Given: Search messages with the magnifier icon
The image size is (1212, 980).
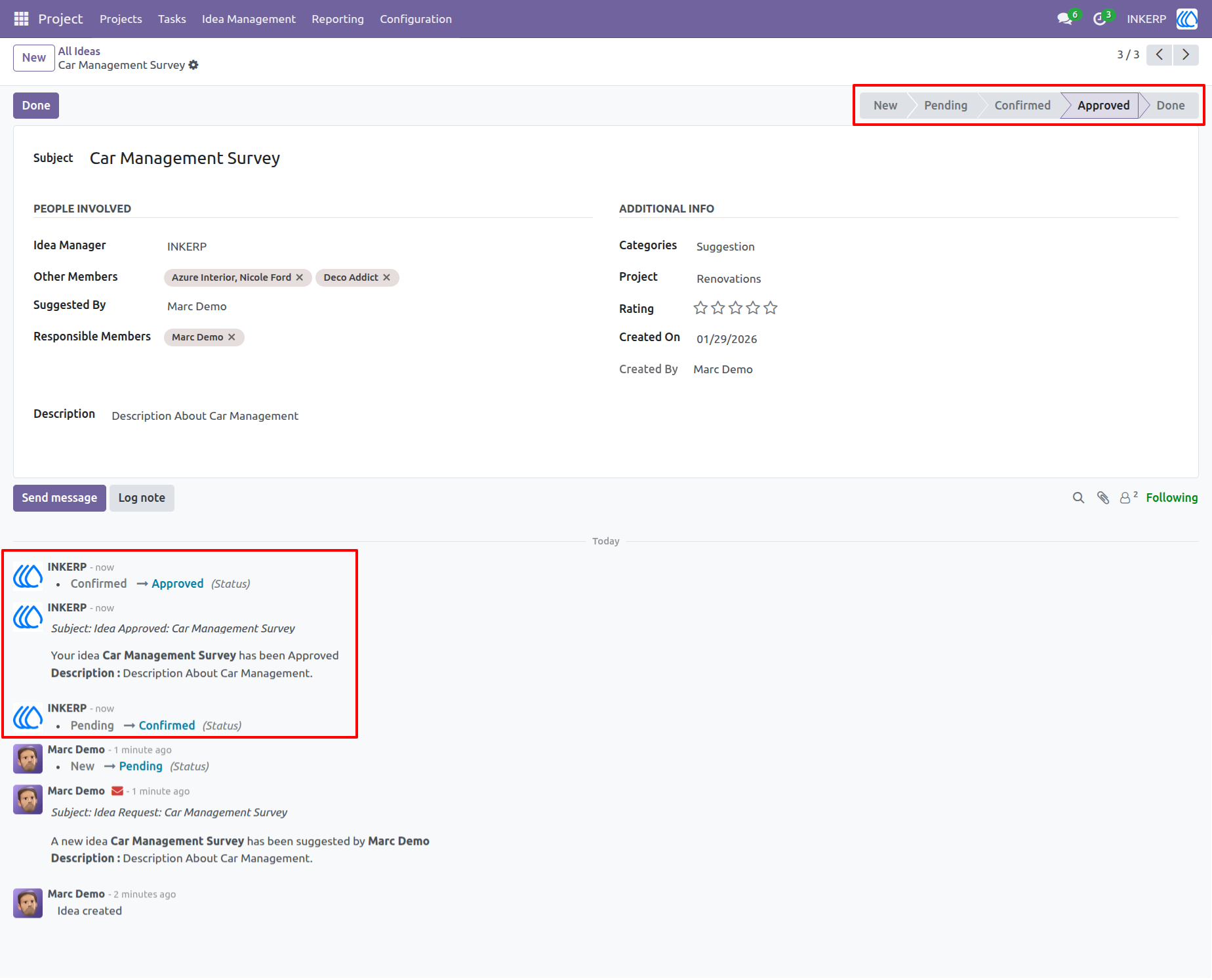Looking at the screenshot, I should pyautogui.click(x=1078, y=498).
